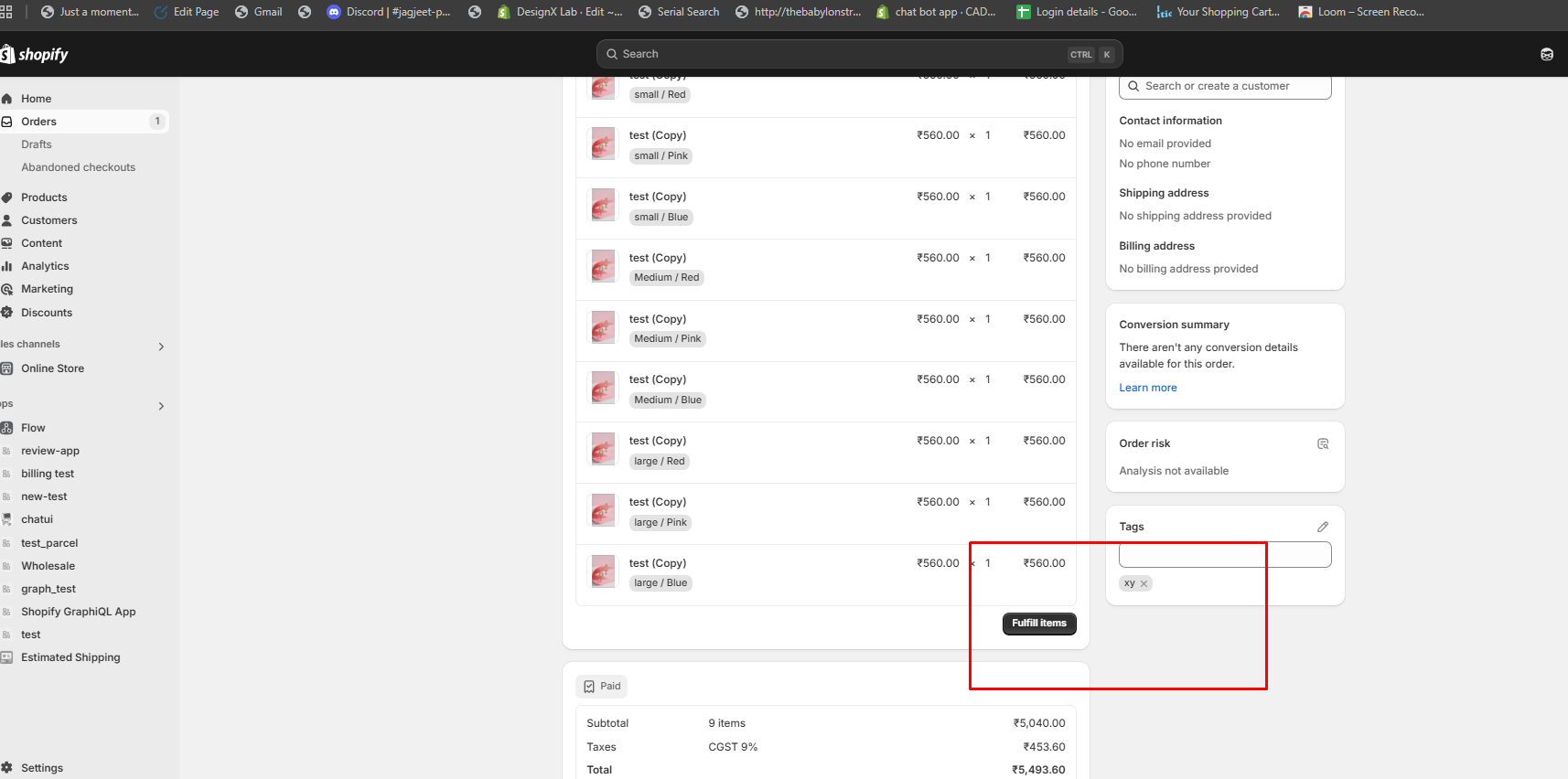Click the Orders icon in sidebar

(x=6, y=122)
